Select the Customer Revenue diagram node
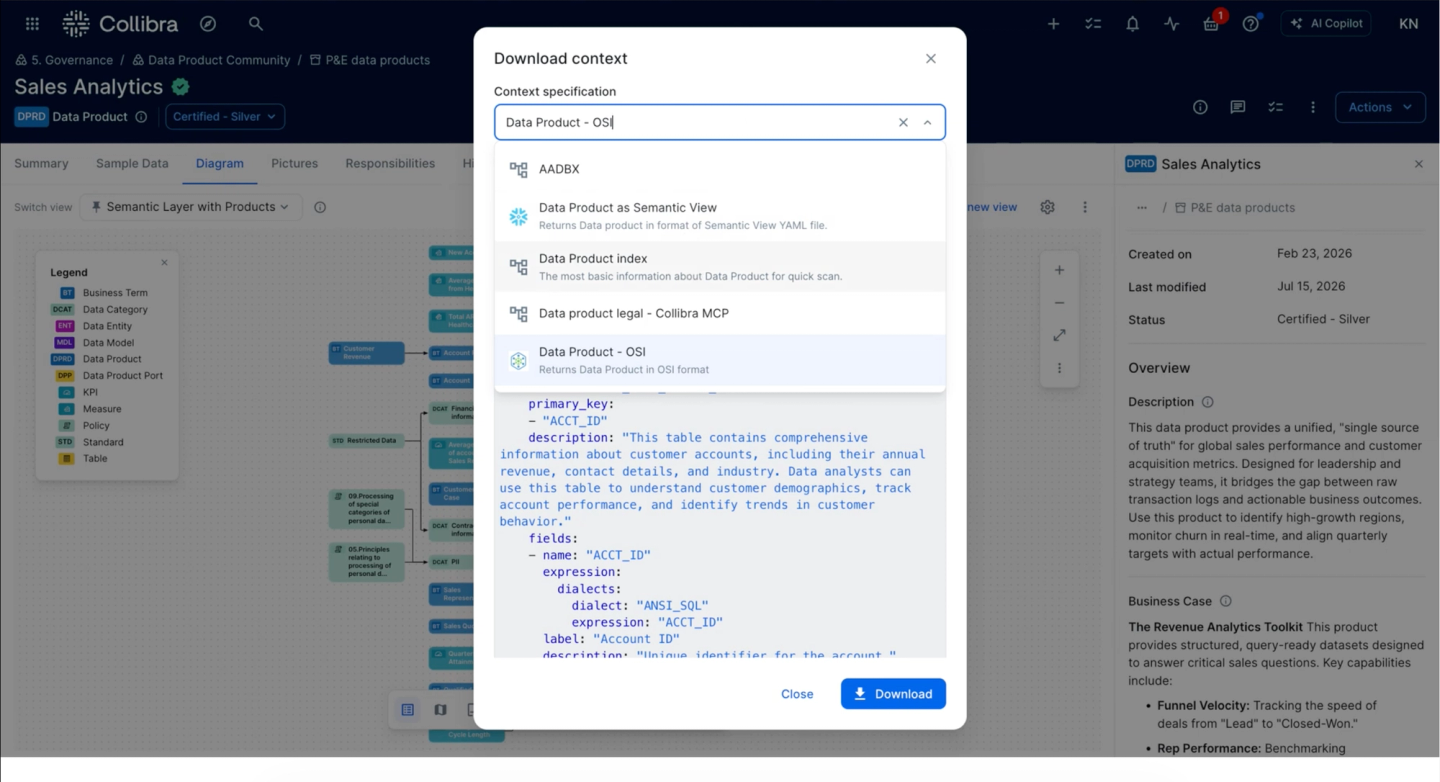 (366, 352)
